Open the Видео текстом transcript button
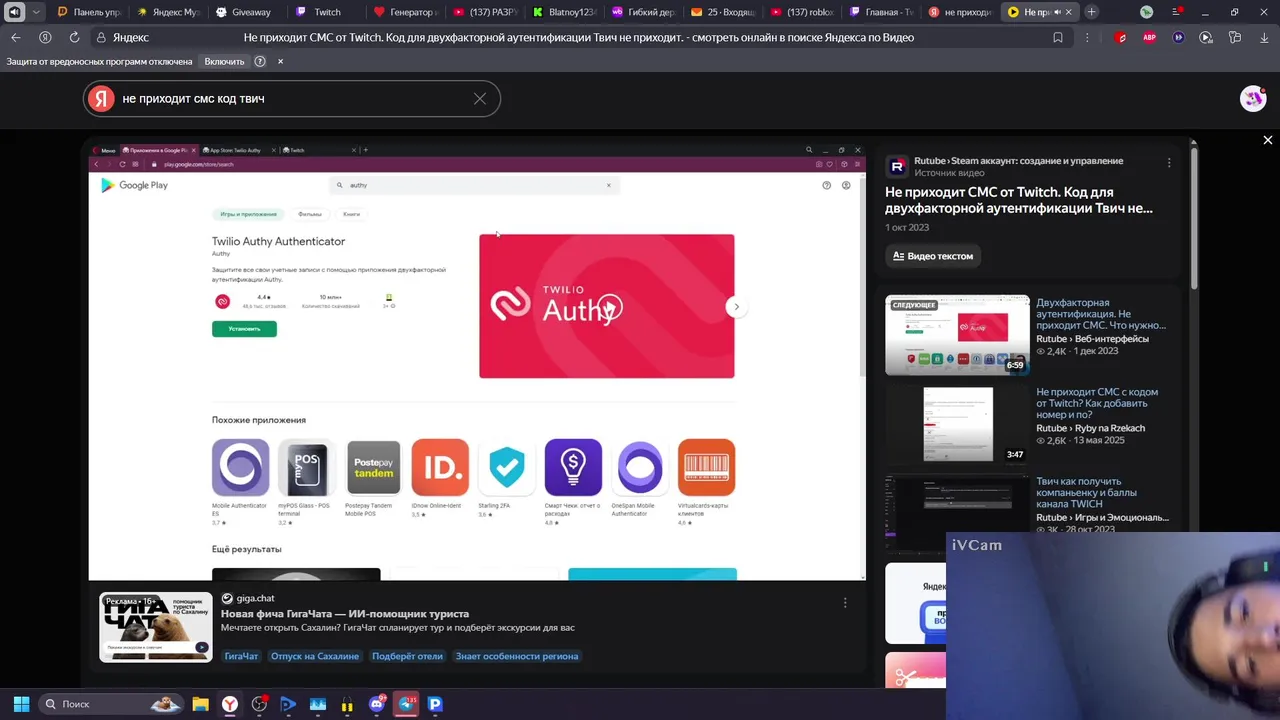This screenshot has width=1280, height=720. coord(933,256)
